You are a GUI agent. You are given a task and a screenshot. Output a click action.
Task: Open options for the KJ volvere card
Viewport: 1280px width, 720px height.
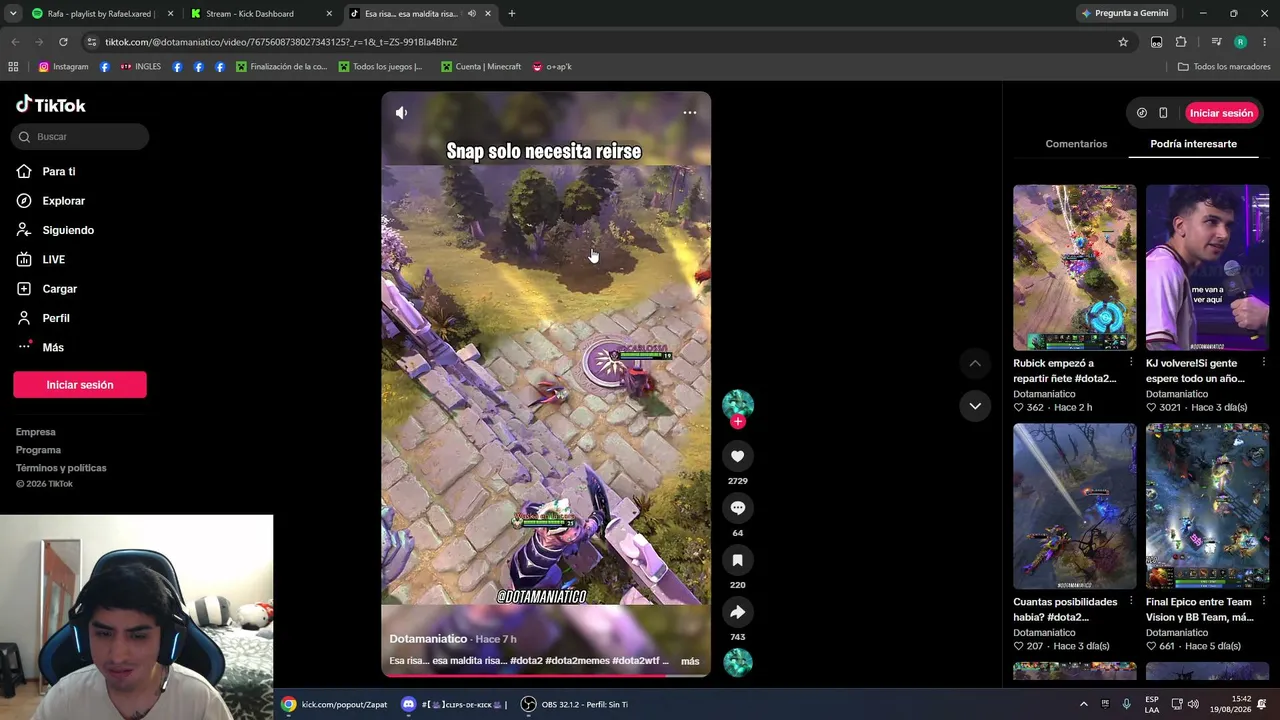point(1263,363)
